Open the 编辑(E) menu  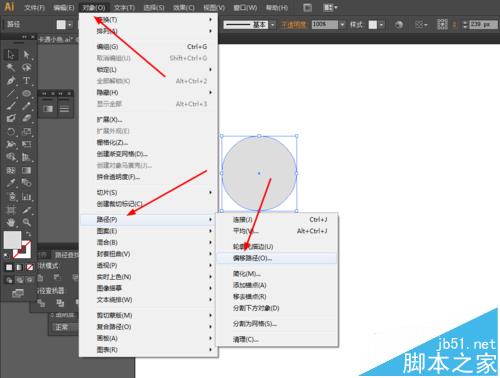tap(64, 7)
